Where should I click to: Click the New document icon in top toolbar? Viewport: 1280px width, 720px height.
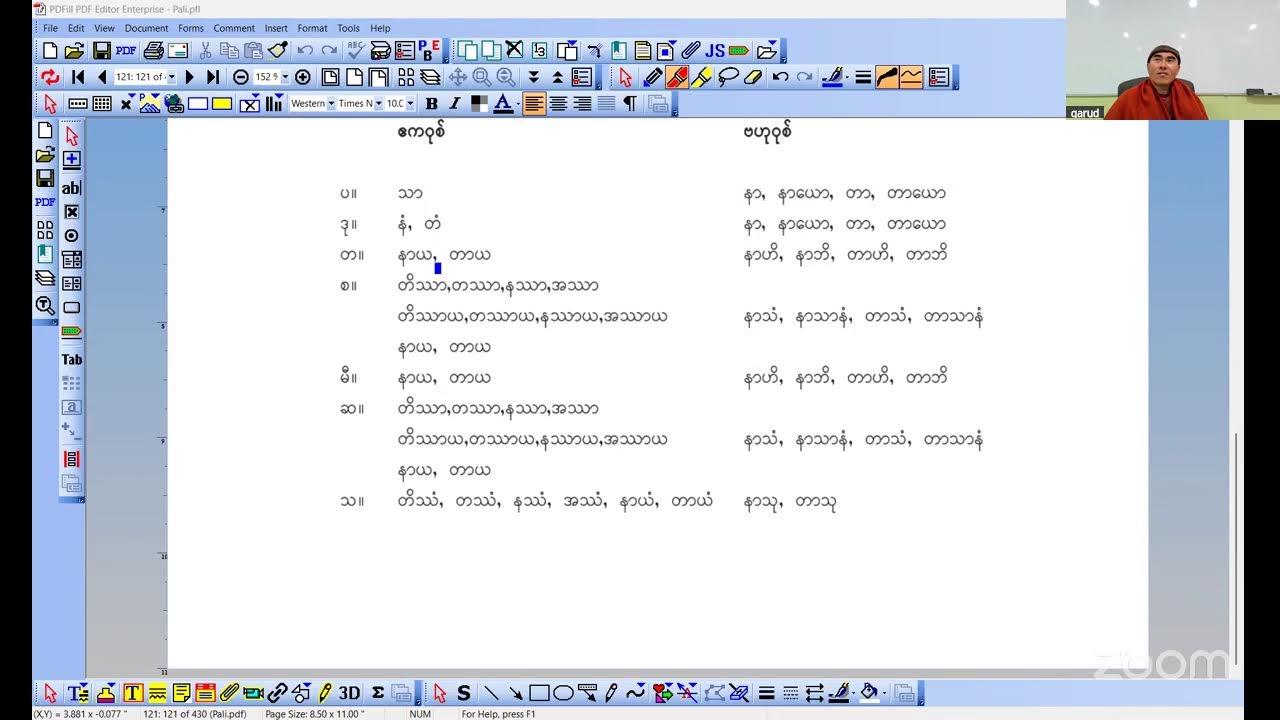tap(50, 50)
